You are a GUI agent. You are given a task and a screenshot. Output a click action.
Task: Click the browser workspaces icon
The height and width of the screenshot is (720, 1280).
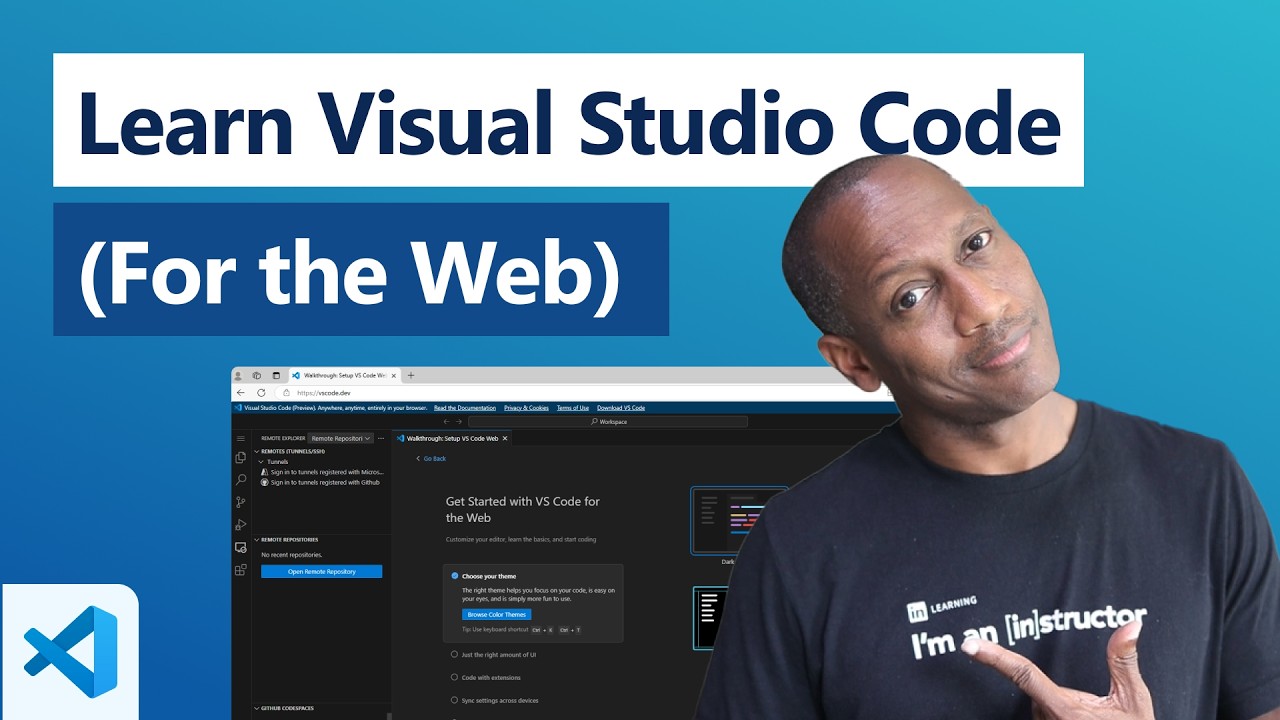pos(257,375)
